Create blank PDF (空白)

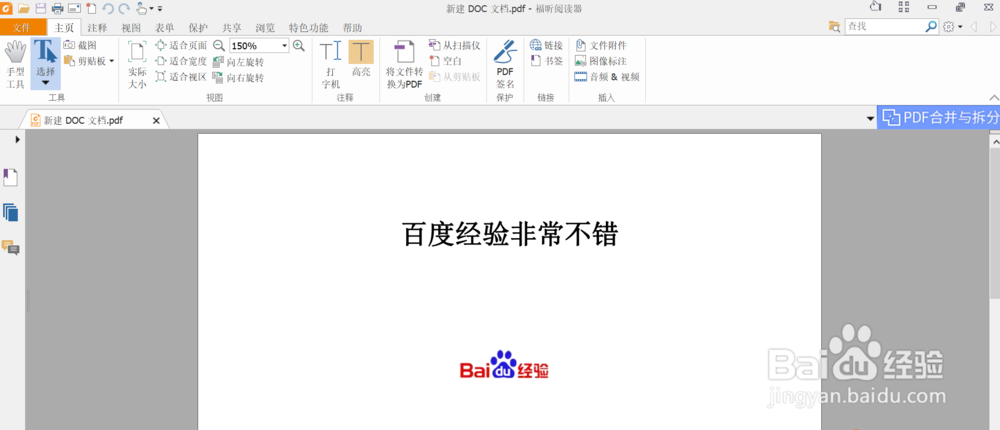445,61
